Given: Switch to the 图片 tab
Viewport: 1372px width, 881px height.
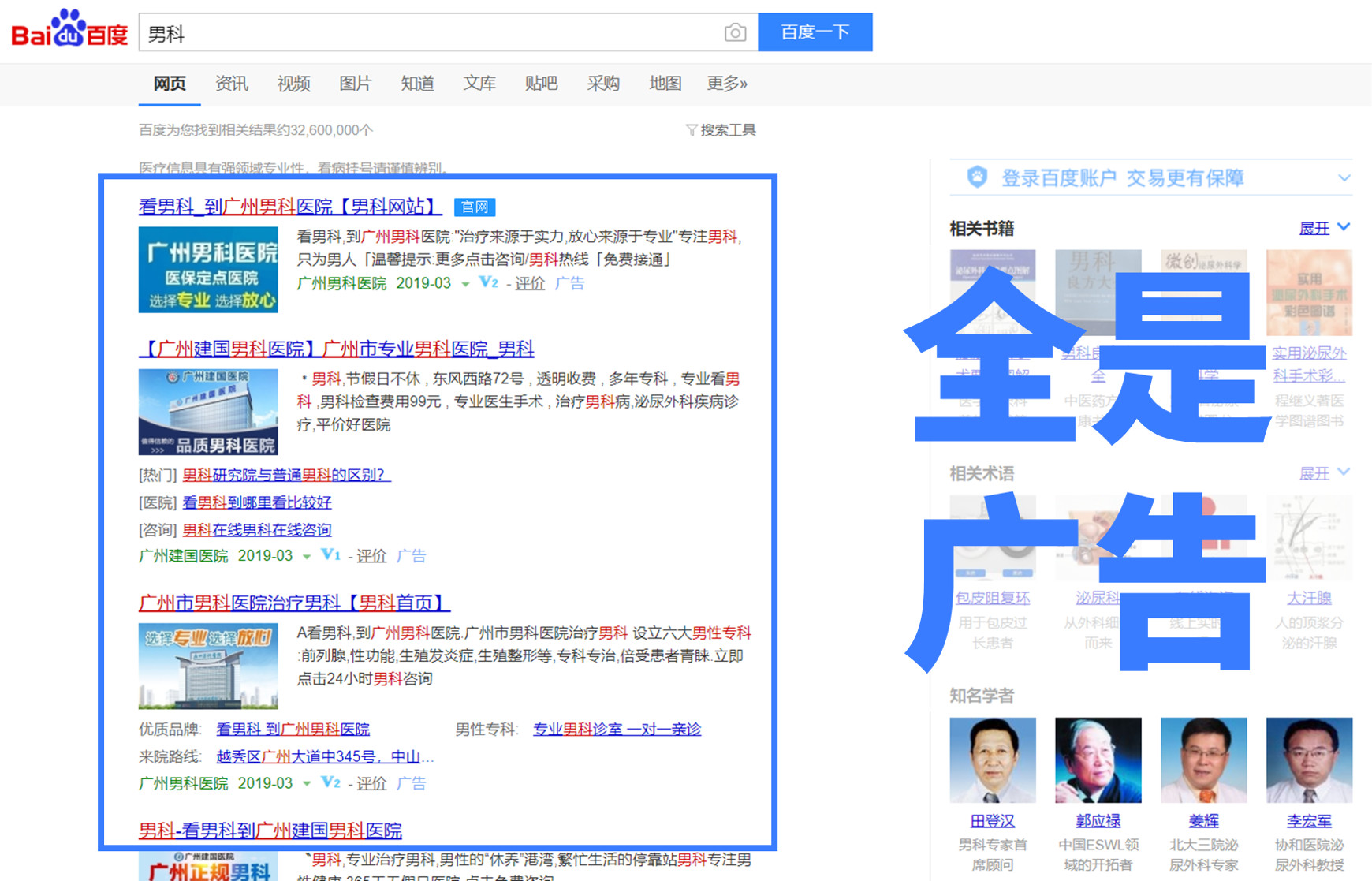Looking at the screenshot, I should (x=355, y=84).
